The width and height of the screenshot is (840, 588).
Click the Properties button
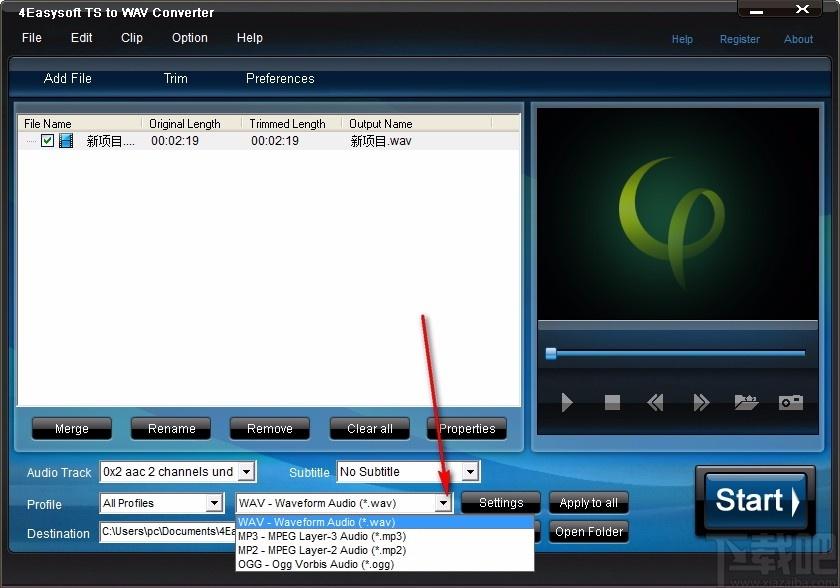[x=467, y=428]
